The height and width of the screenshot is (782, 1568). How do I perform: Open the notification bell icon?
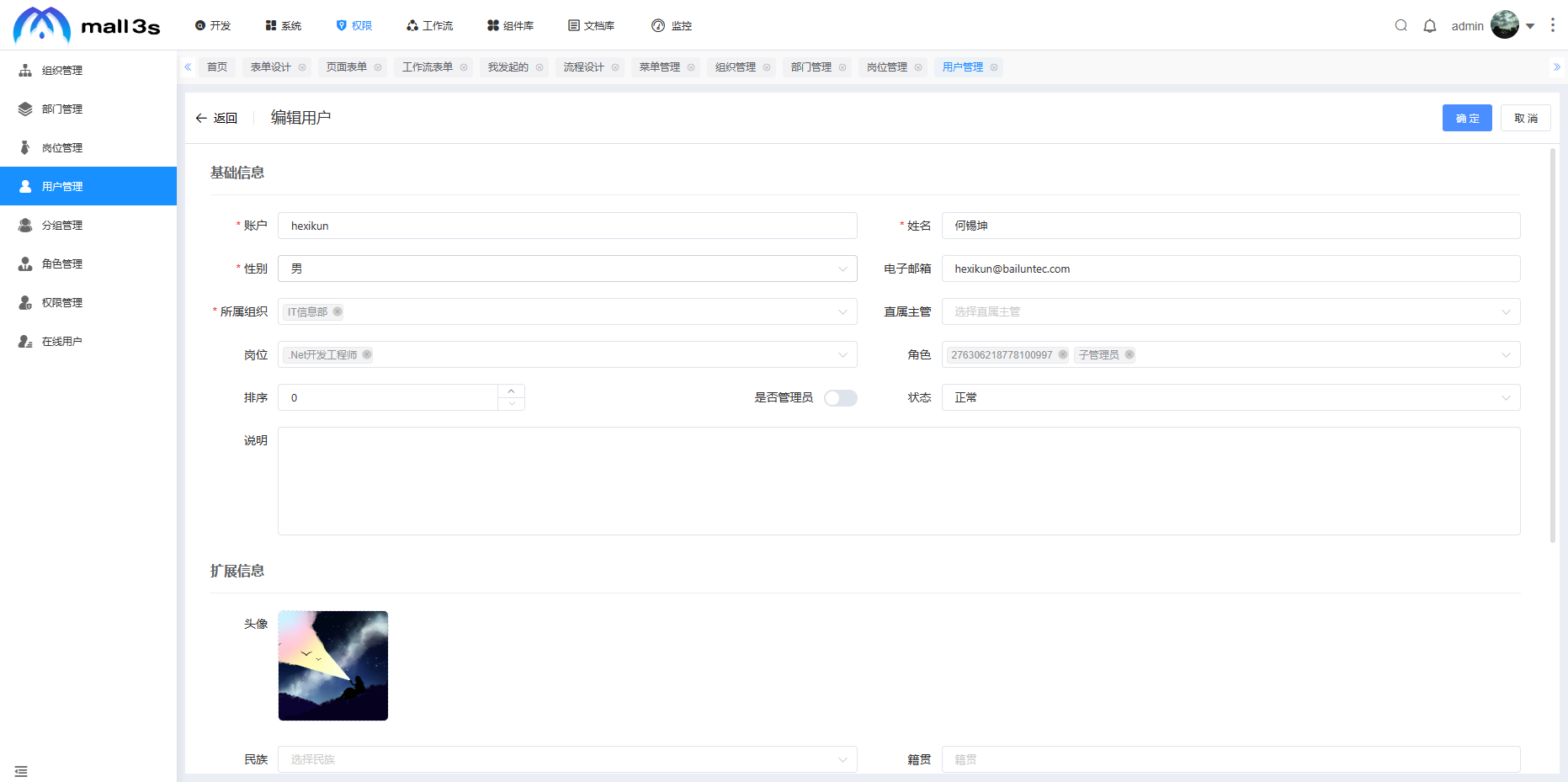click(1430, 25)
